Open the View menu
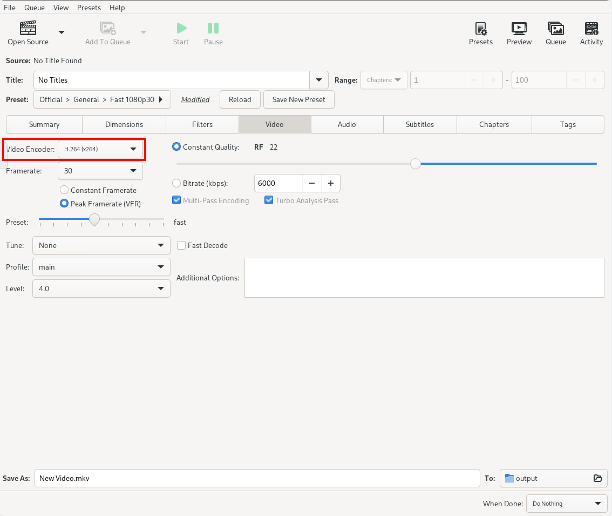Image resolution: width=612 pixels, height=516 pixels. (x=61, y=7)
